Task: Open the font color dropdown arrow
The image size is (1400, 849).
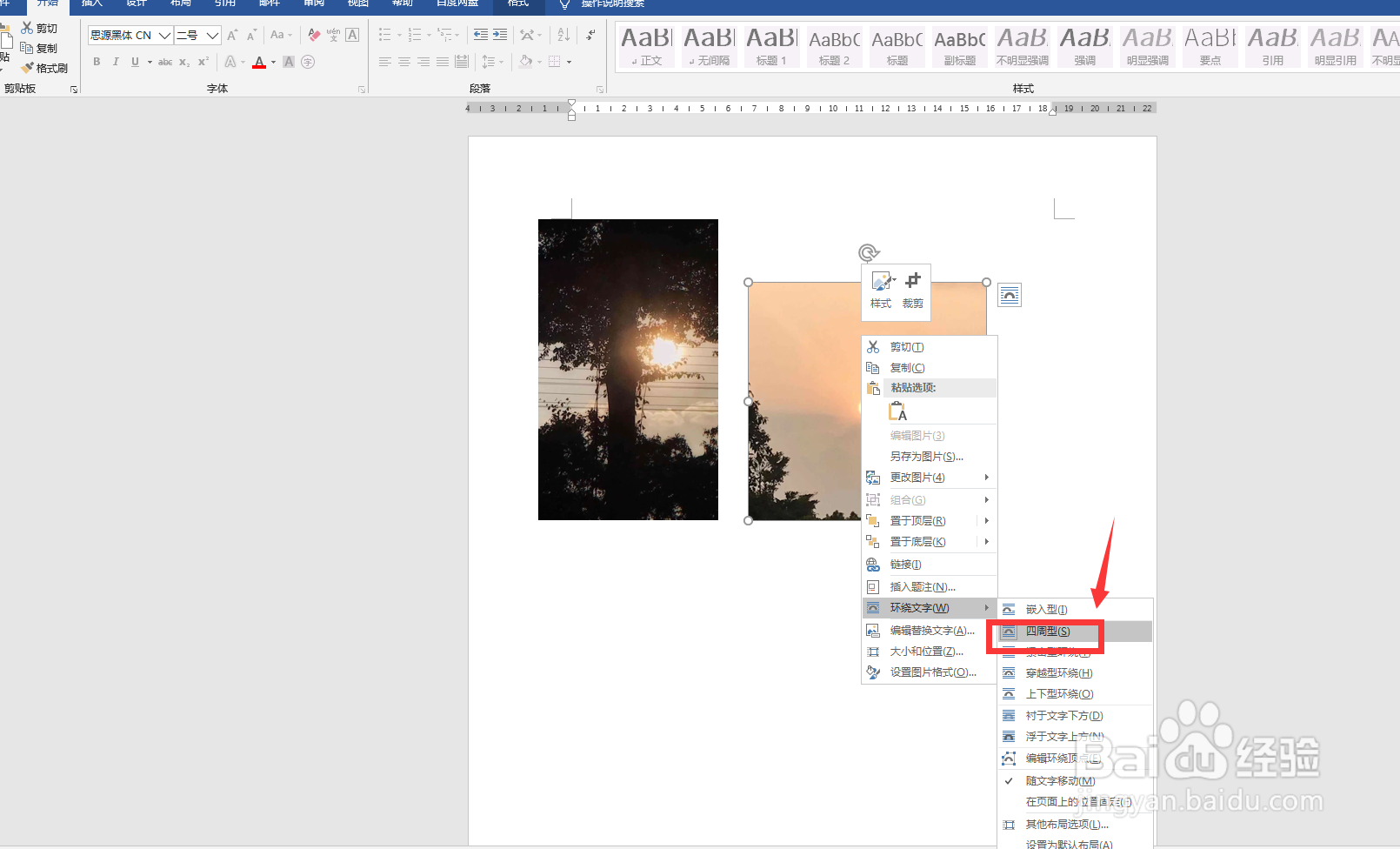Action: [x=273, y=62]
